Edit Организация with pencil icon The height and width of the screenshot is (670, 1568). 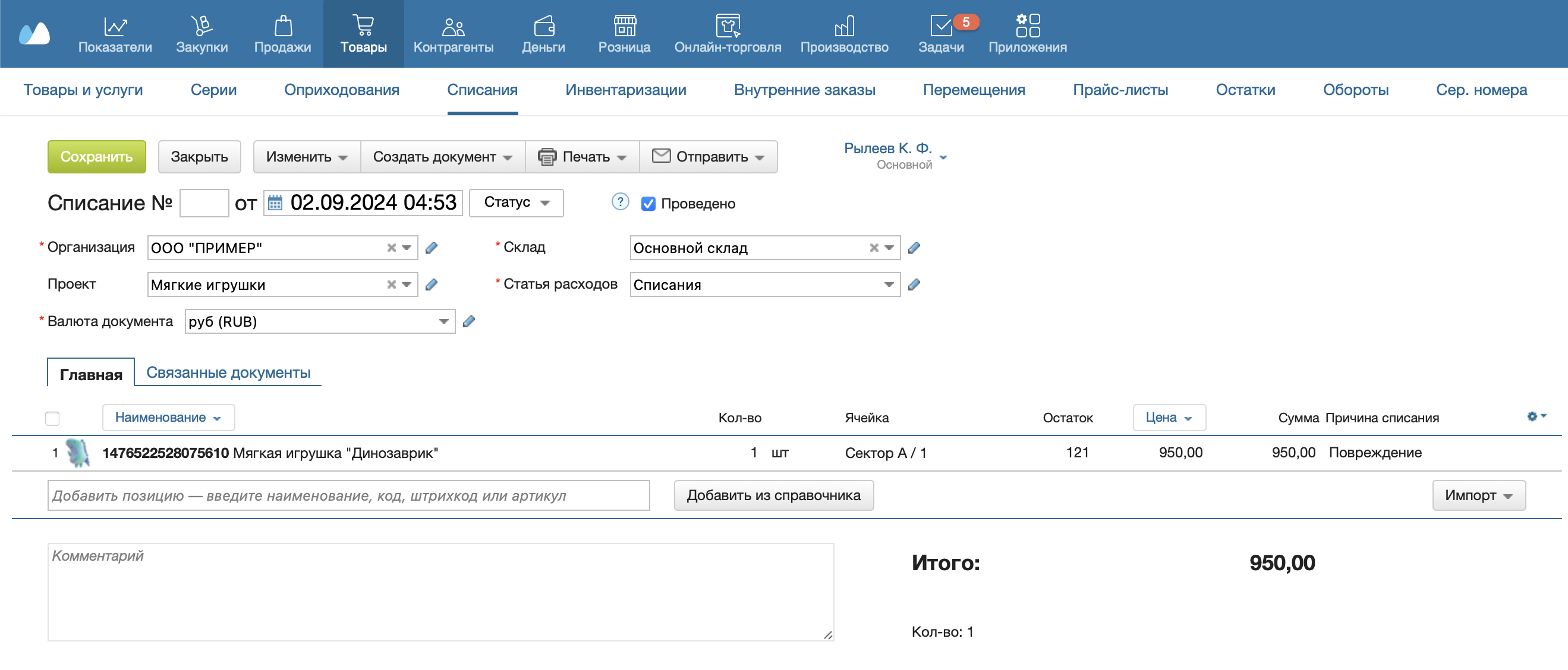pos(432,248)
